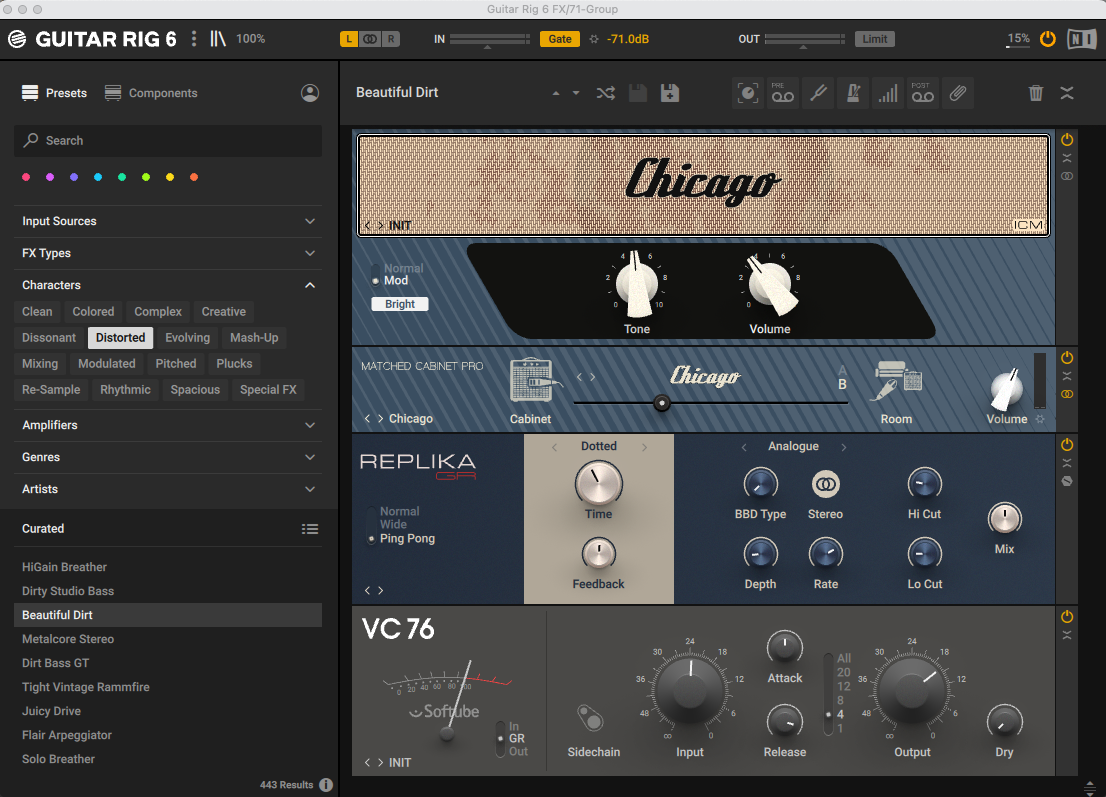Screen dimensions: 1106x797
Task: Expand the Amplifiers section
Action: [x=168, y=425]
